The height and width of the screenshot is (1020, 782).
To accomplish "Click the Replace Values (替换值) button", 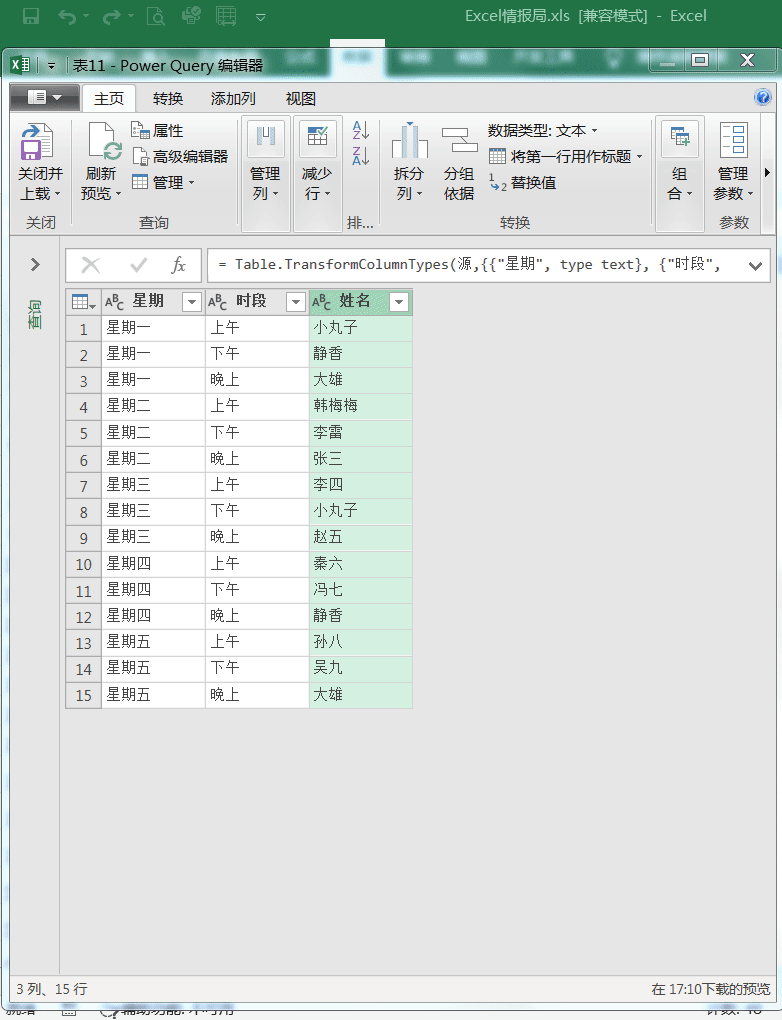I will click(522, 183).
